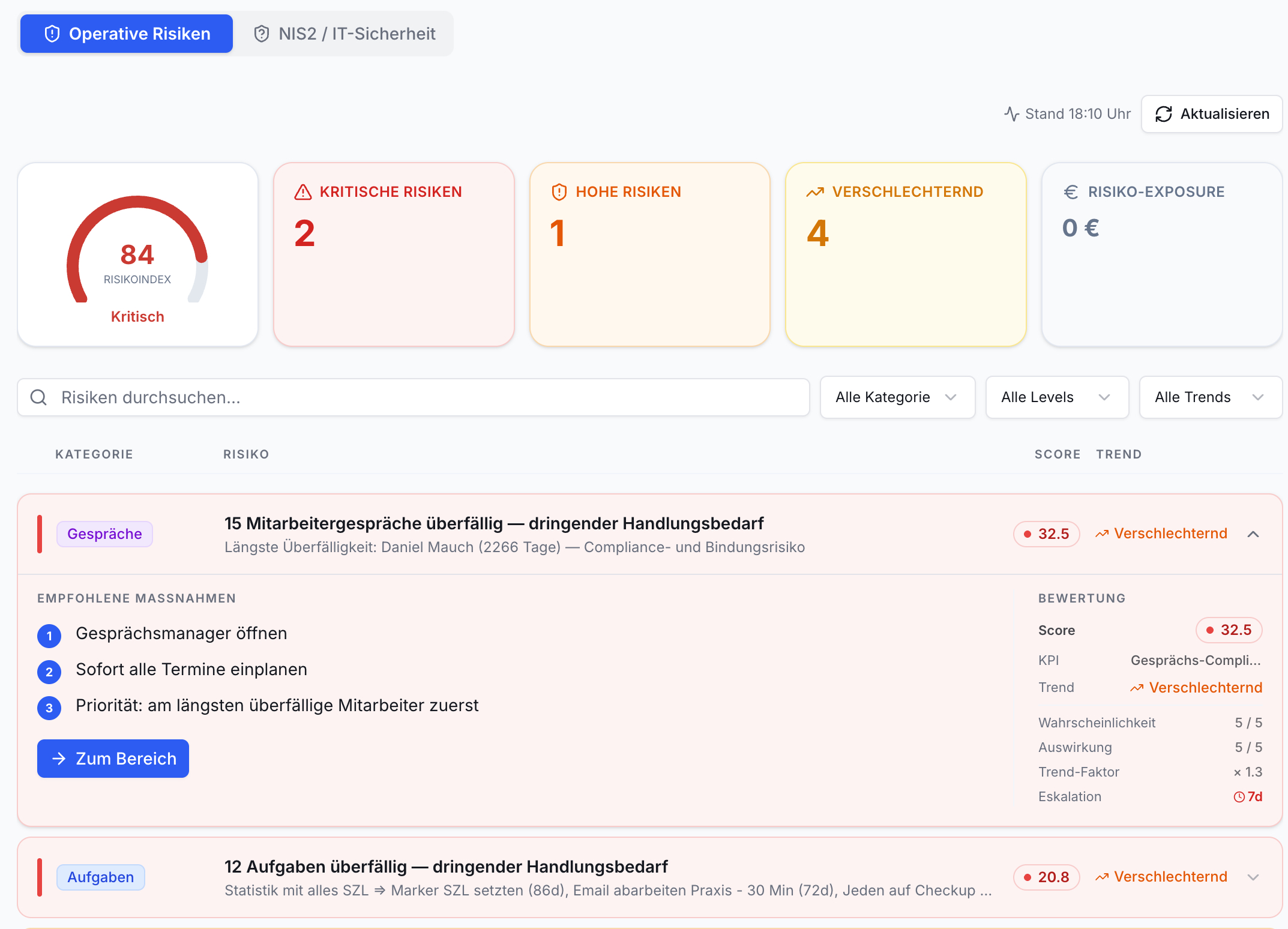Click the refresh arrows icon in Aktualisieren
This screenshot has width=1288, height=929.
click(1164, 114)
